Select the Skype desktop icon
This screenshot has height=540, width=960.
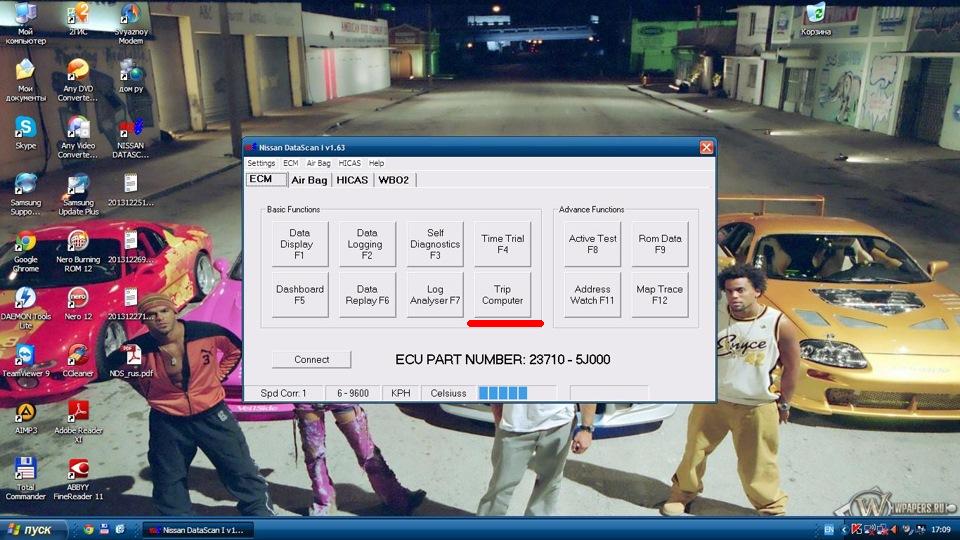point(25,133)
